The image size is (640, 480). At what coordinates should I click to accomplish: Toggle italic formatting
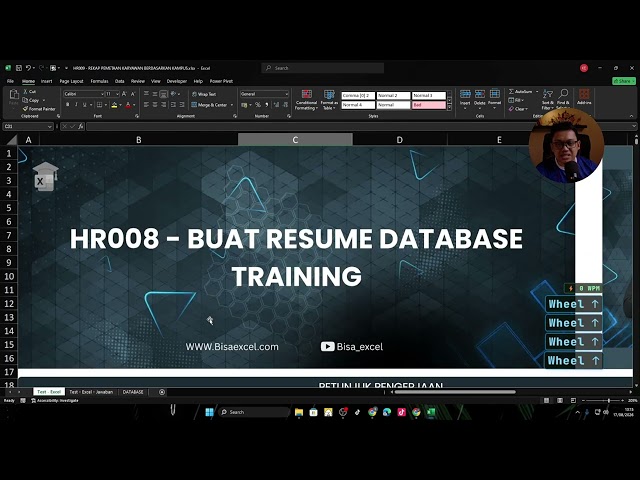(76, 105)
